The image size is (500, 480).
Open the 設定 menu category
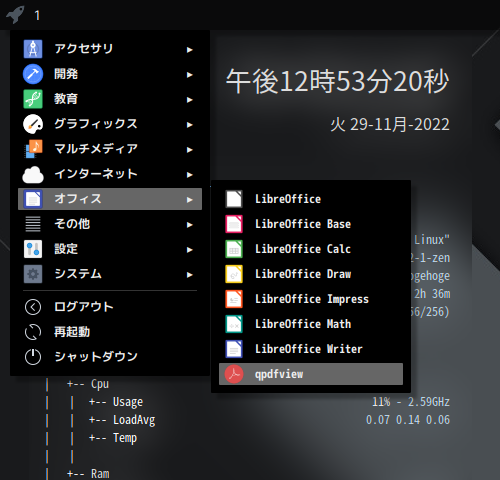click(x=110, y=249)
